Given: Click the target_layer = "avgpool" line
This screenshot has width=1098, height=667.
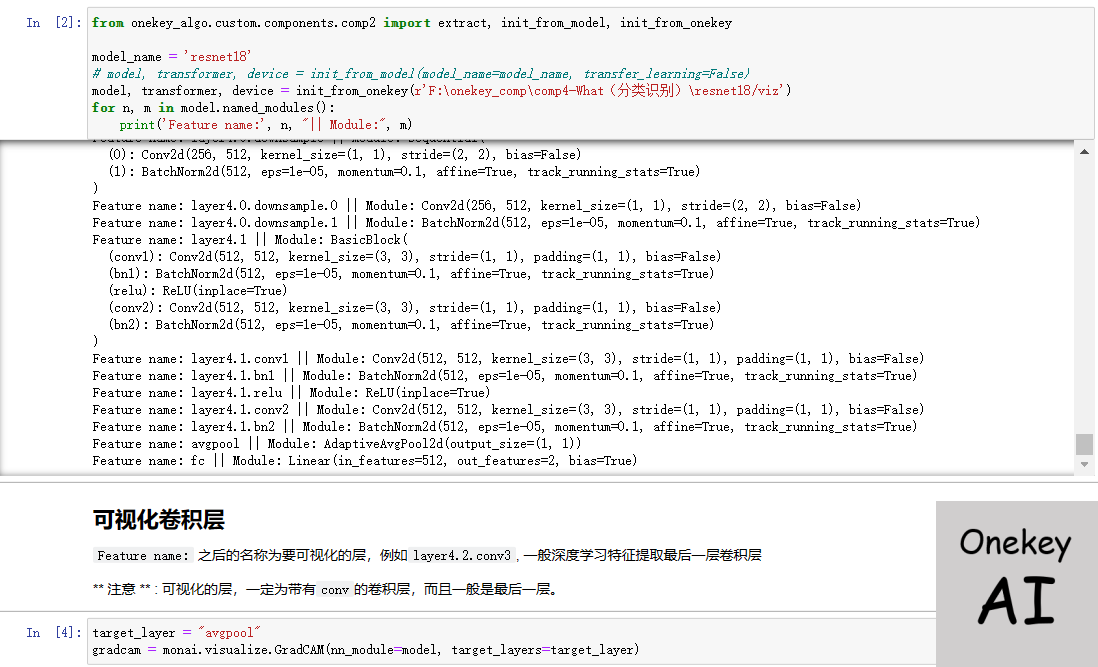Looking at the screenshot, I should tap(176, 633).
